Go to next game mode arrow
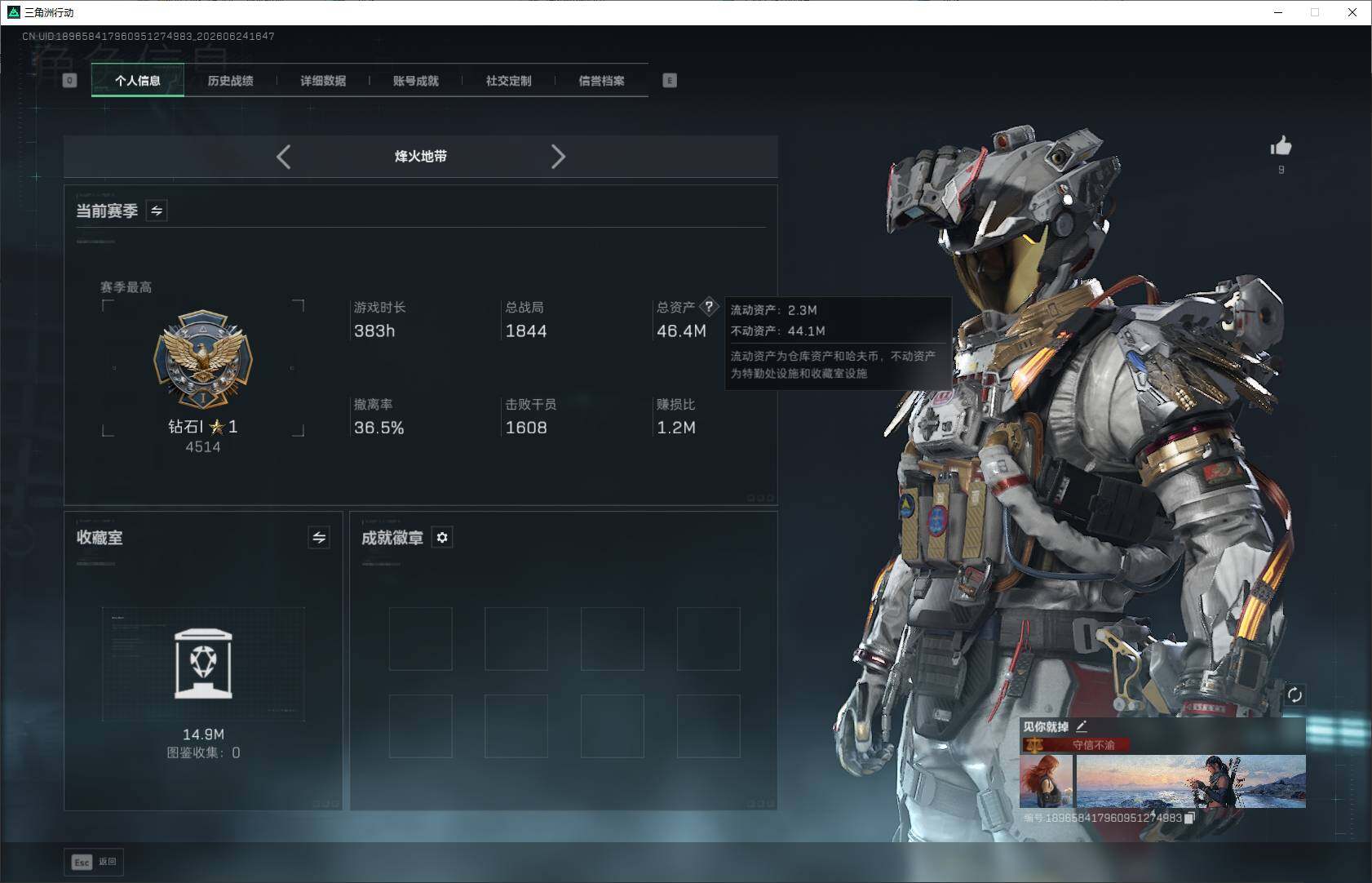The width and height of the screenshot is (1372, 883). tap(558, 157)
